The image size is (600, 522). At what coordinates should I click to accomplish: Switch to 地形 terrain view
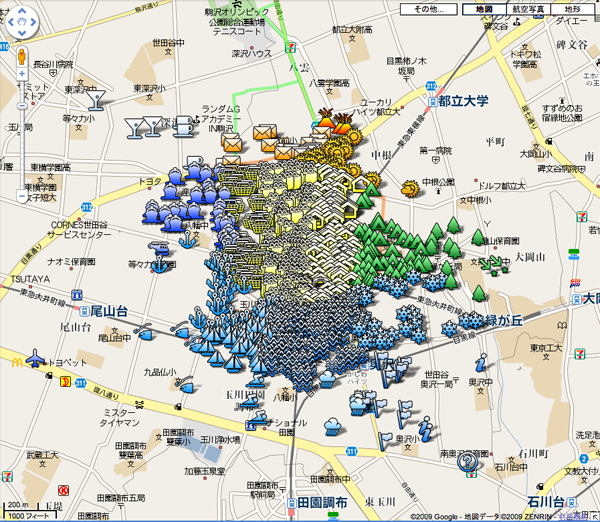point(575,9)
